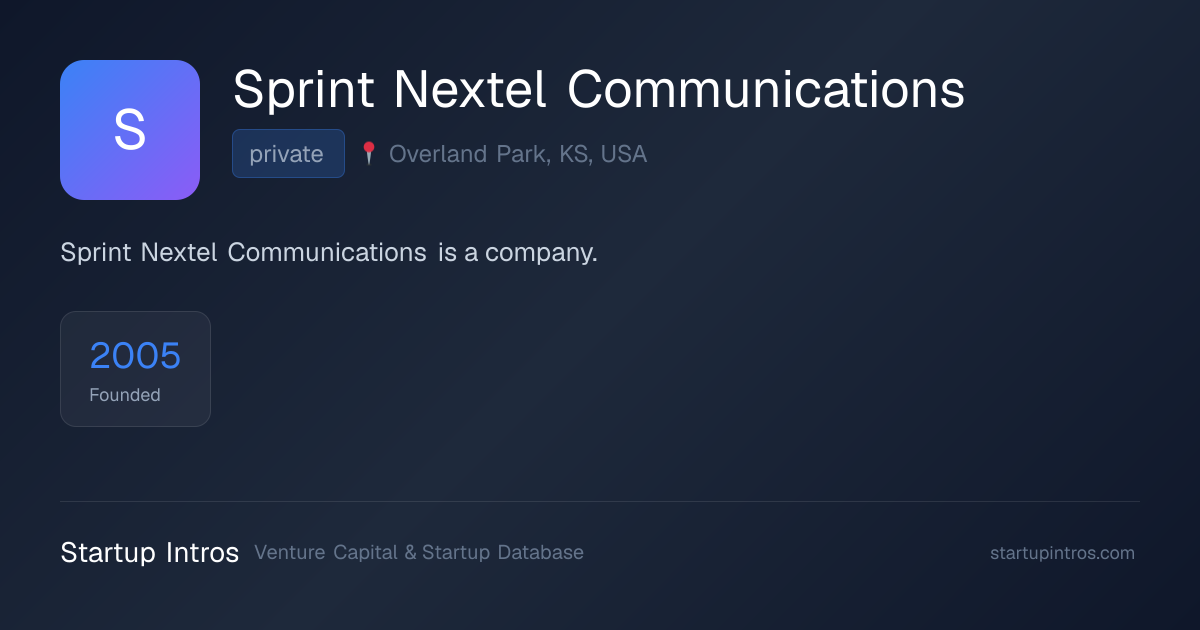
Task: Click the word Sprint in the heading
Action: click(x=303, y=92)
